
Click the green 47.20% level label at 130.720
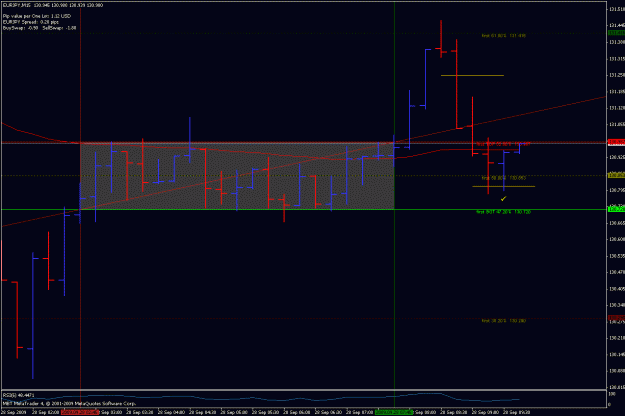tap(503, 212)
